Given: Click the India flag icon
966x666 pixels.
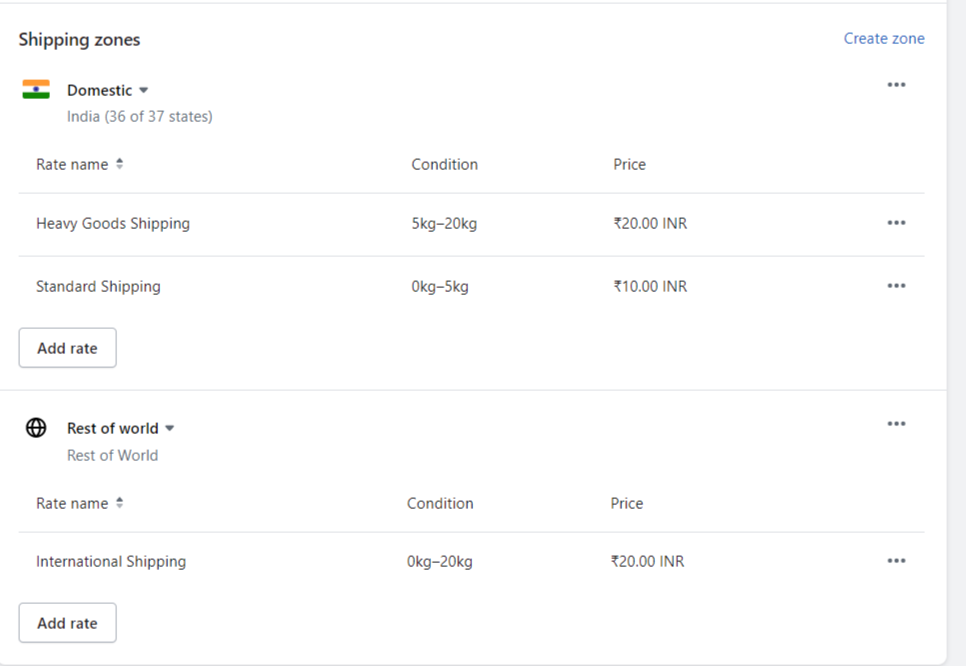Looking at the screenshot, I should [x=36, y=89].
